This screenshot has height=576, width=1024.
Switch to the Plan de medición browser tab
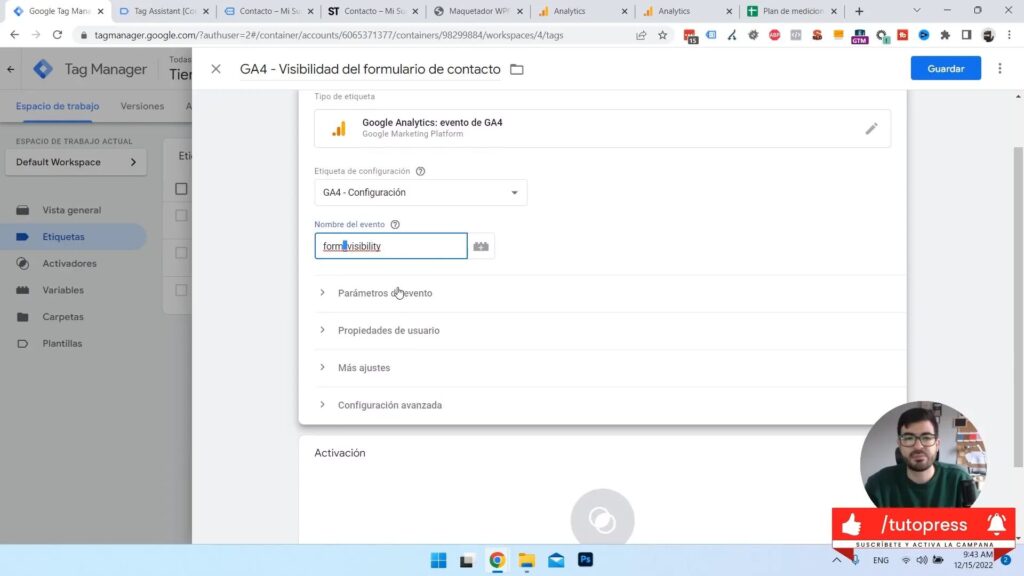(x=792, y=11)
